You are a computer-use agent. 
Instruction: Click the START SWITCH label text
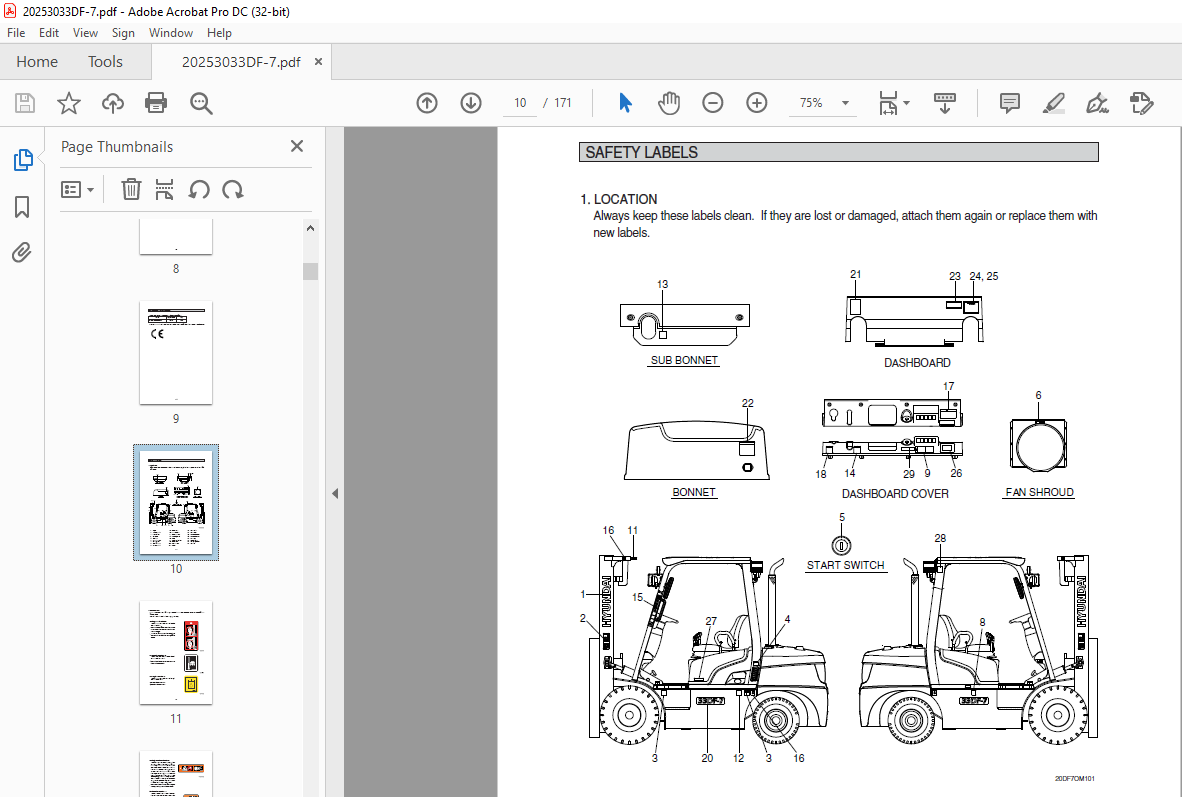845,566
